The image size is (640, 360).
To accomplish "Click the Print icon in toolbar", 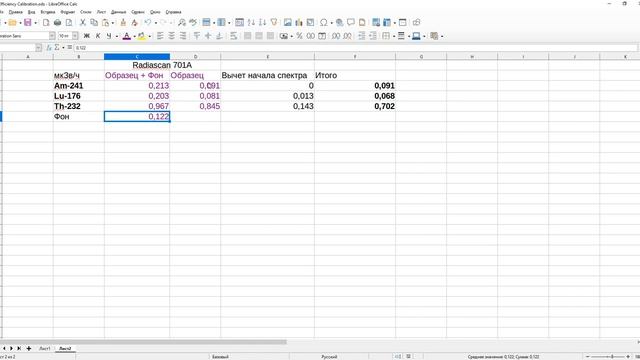I will (58, 22).
